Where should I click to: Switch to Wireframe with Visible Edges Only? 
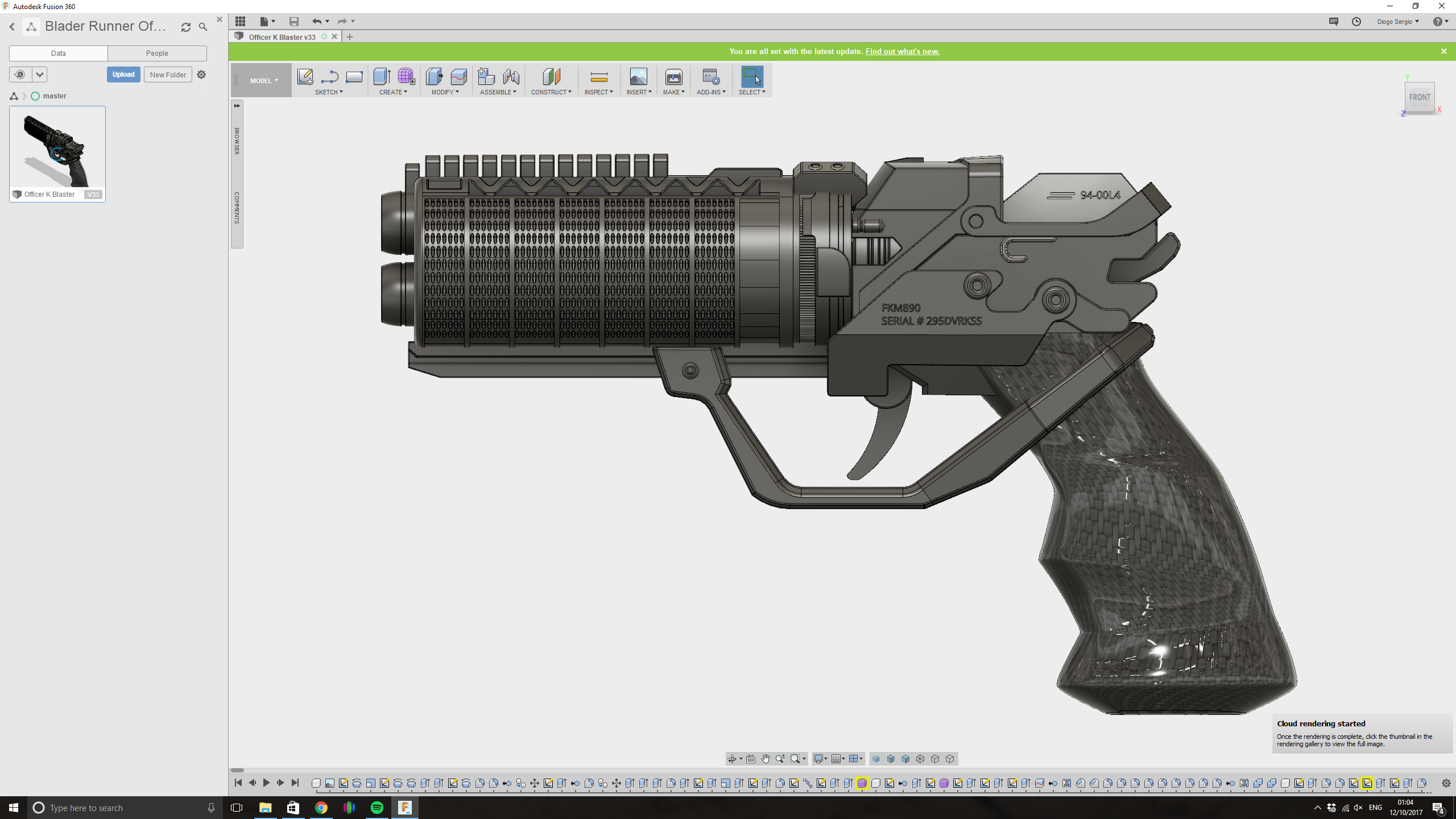pyautogui.click(x=950, y=759)
